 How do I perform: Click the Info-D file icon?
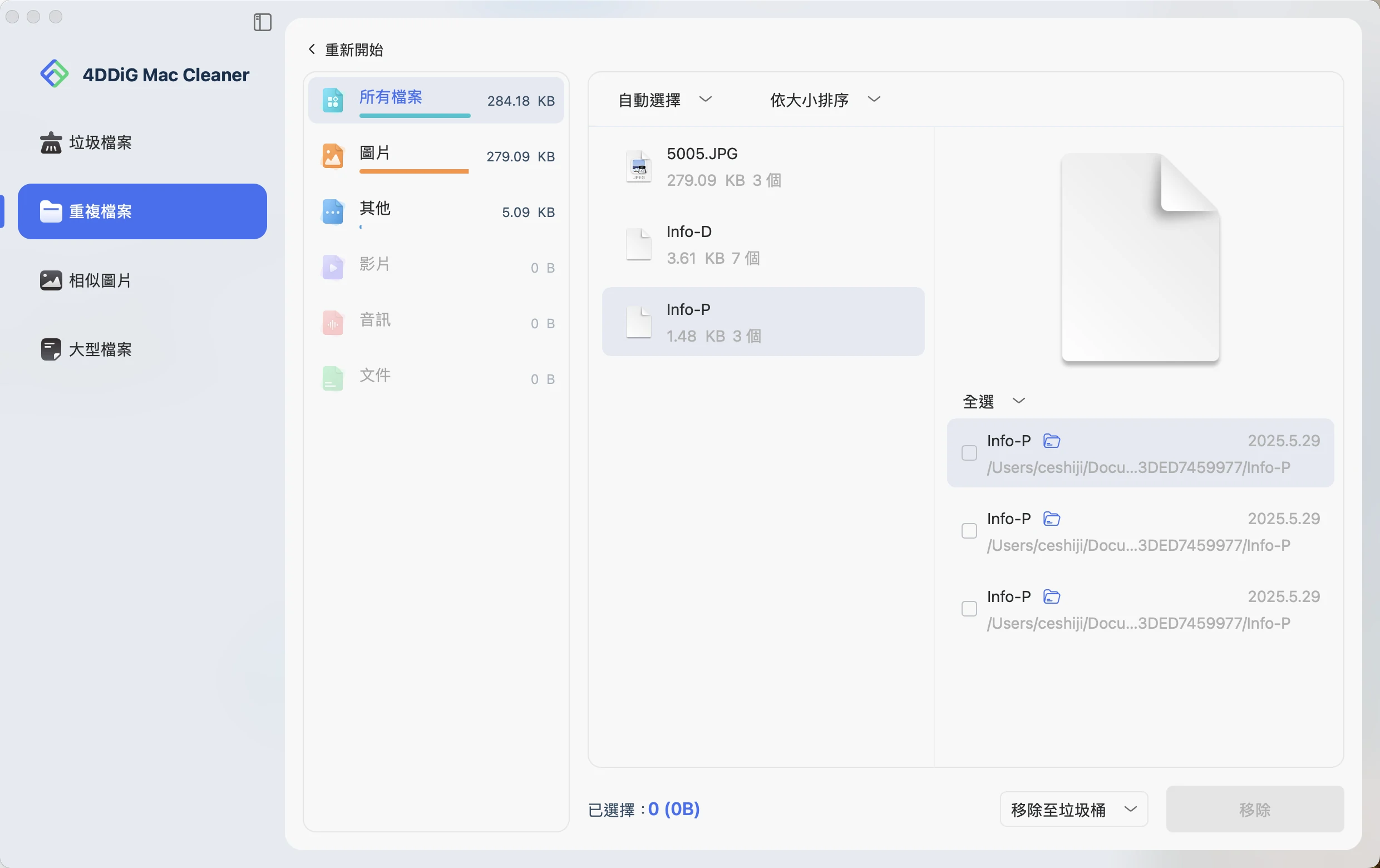638,244
